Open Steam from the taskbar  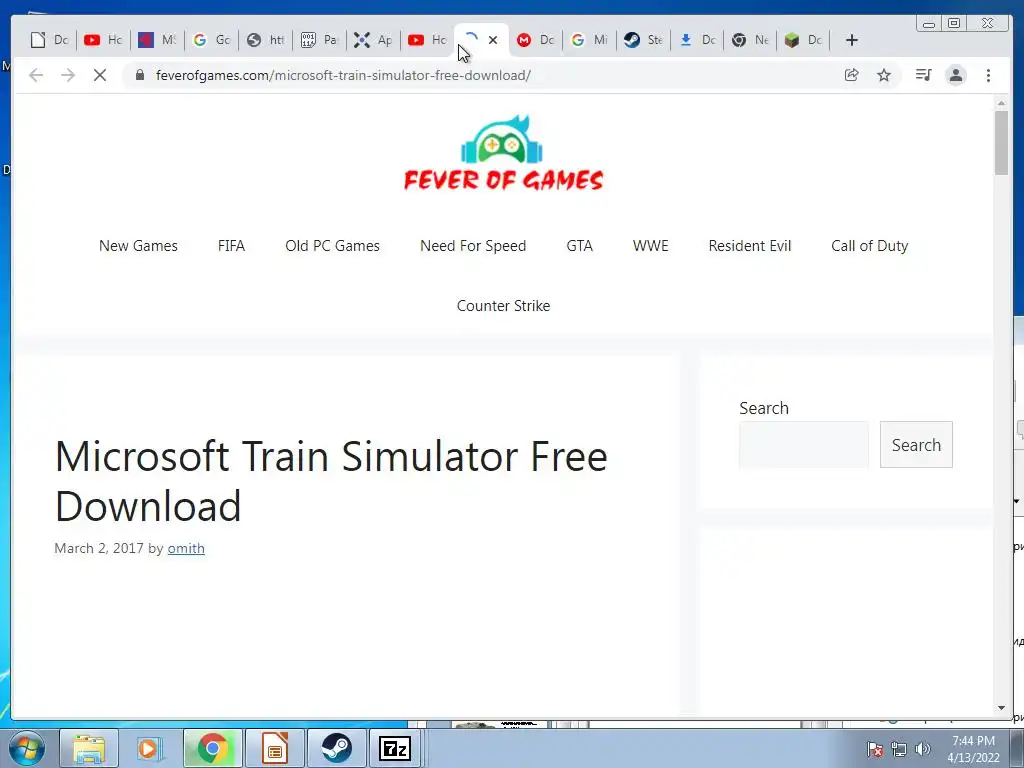coord(336,748)
